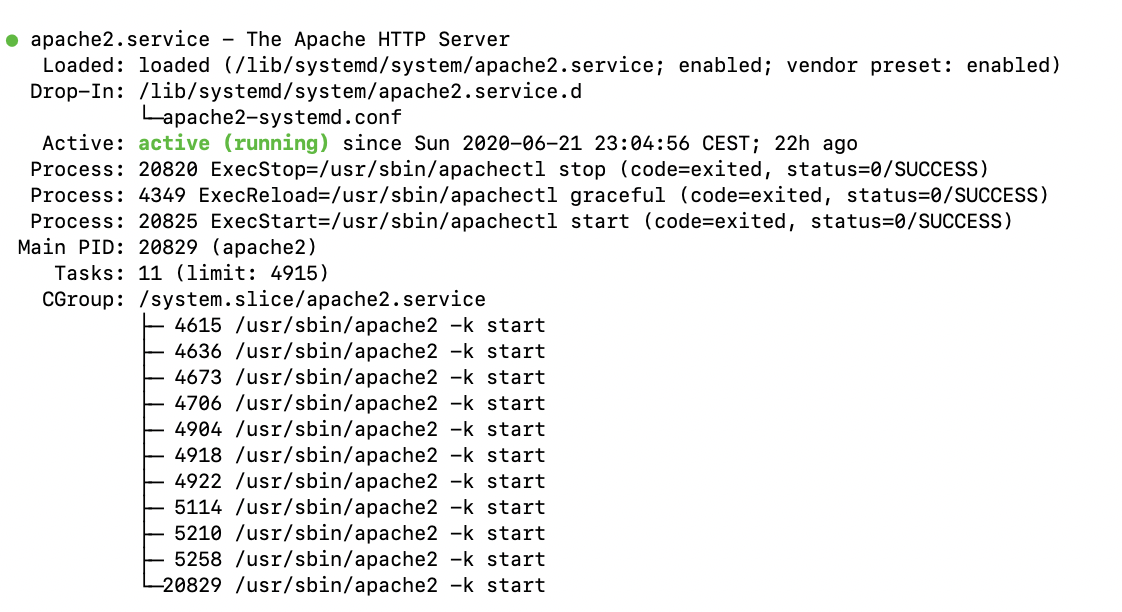Viewport: 1122px width, 612px height.
Task: Select the process entry with PID 4636
Action: click(x=359, y=352)
